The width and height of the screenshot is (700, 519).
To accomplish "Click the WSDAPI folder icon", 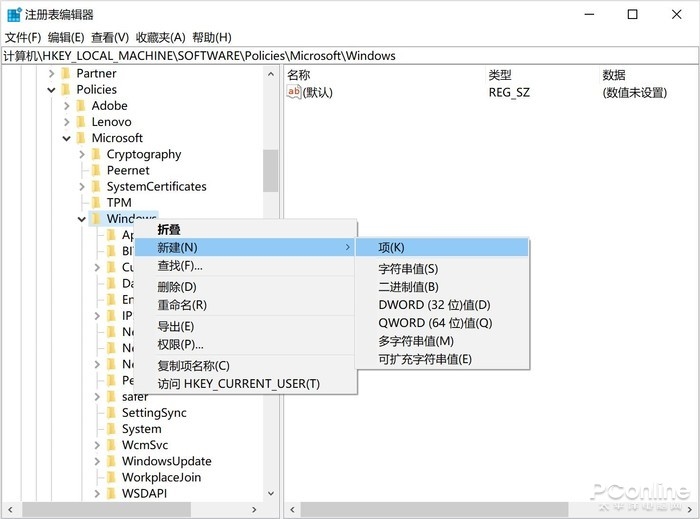I will [112, 494].
